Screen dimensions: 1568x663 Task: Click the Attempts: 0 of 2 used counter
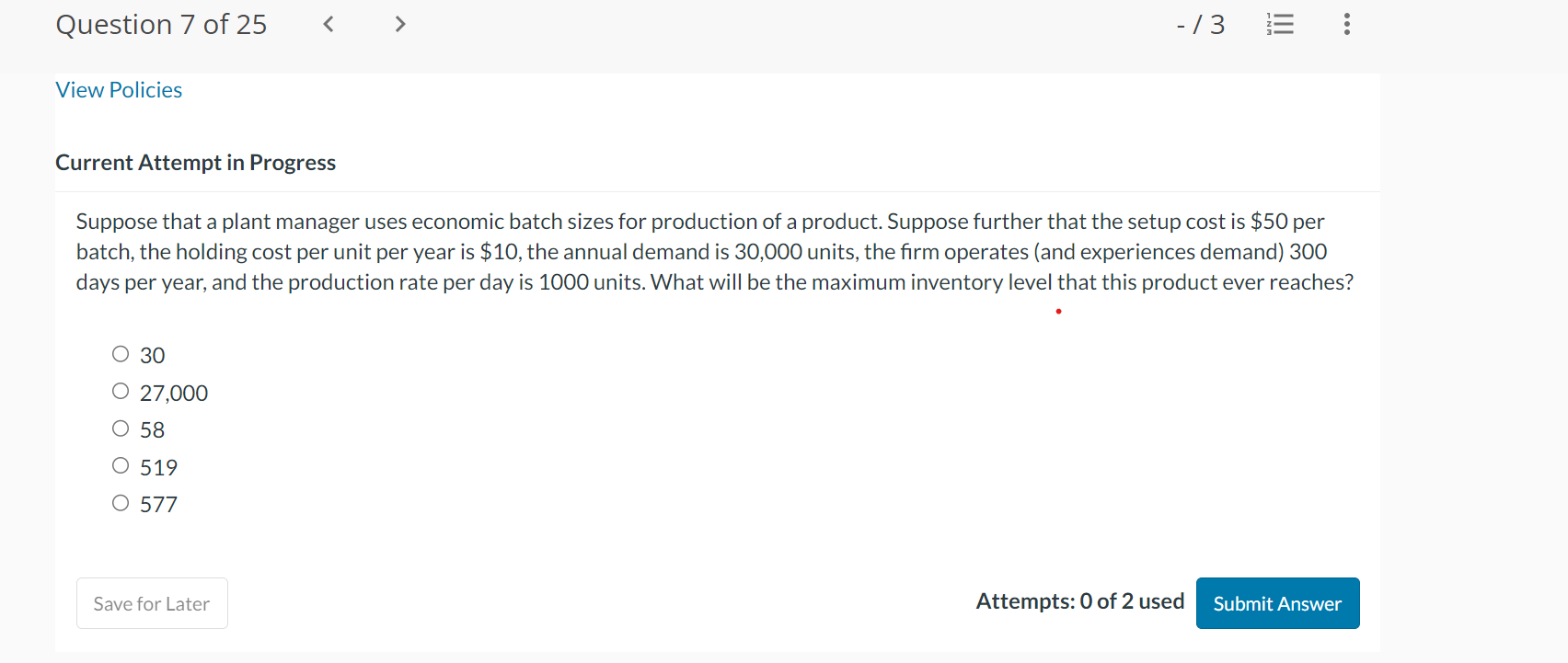[1079, 601]
